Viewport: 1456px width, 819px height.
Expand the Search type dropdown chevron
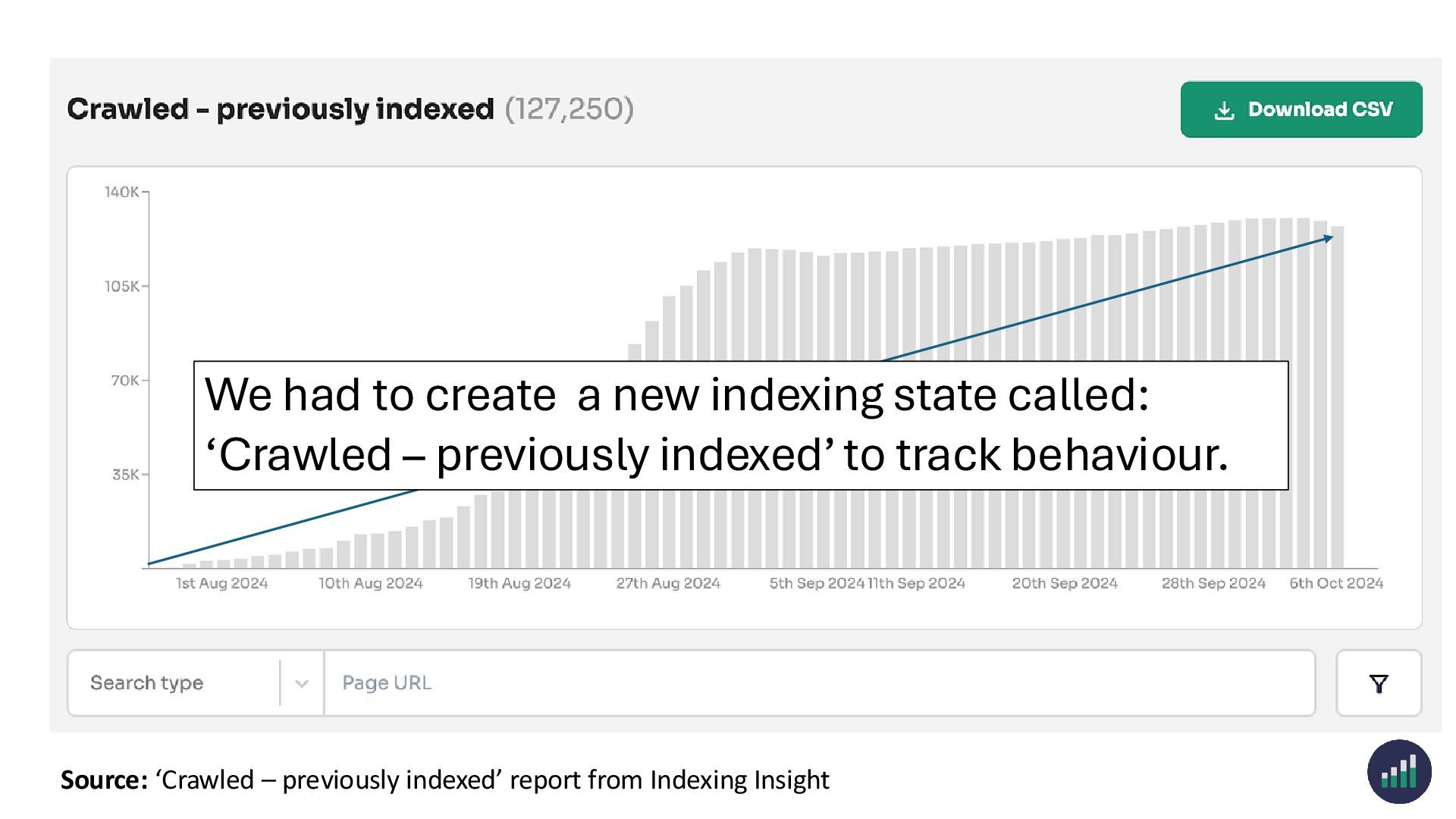(x=302, y=683)
